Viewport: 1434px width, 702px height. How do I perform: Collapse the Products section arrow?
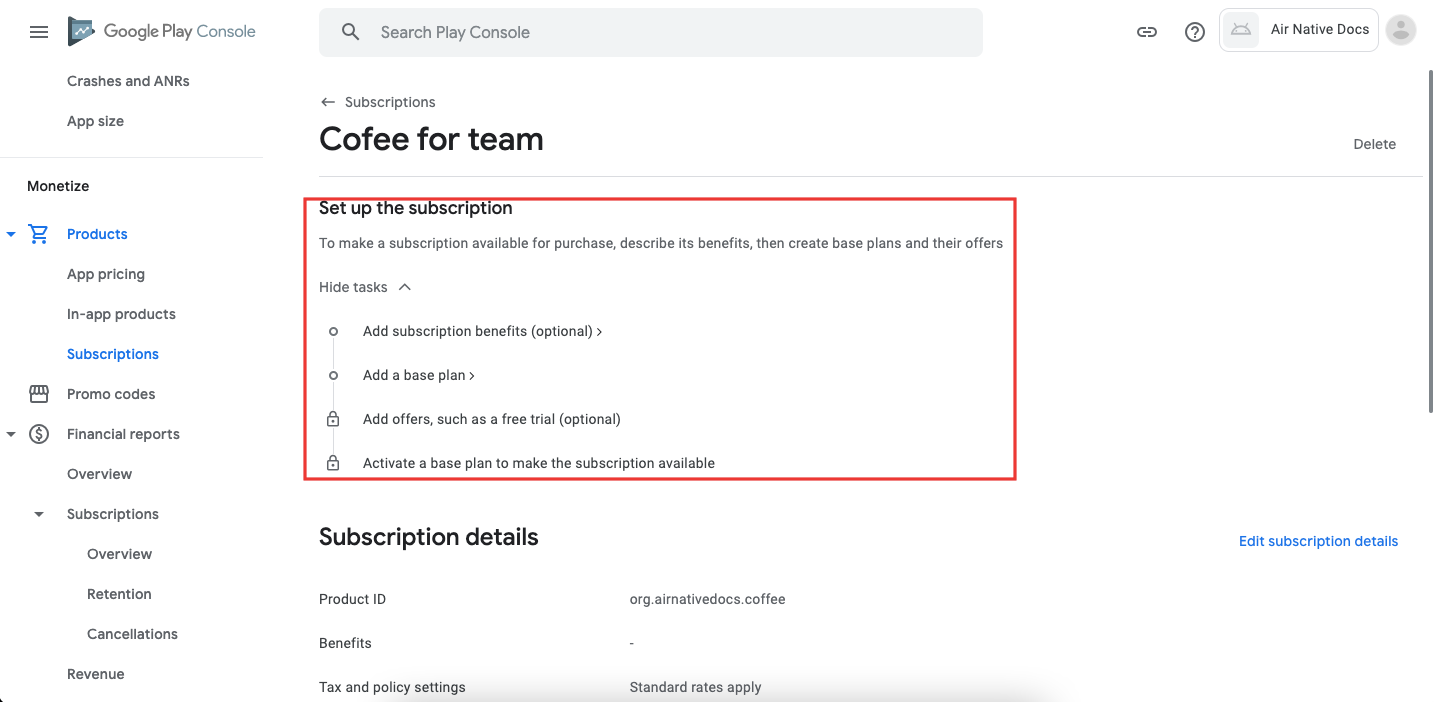(11, 234)
